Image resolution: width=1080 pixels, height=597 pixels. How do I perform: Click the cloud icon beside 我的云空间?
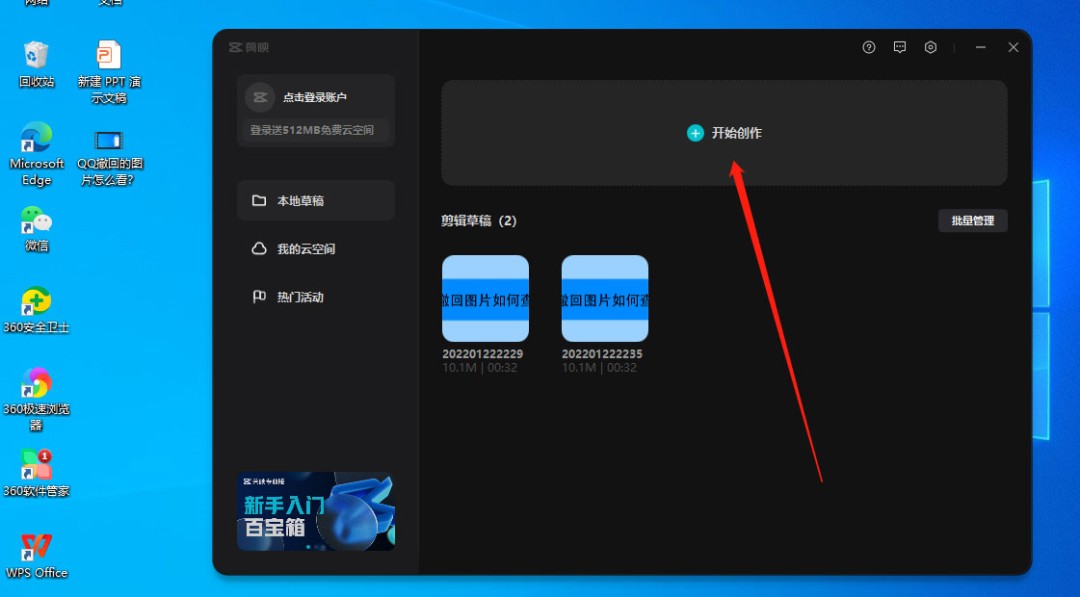[259, 249]
